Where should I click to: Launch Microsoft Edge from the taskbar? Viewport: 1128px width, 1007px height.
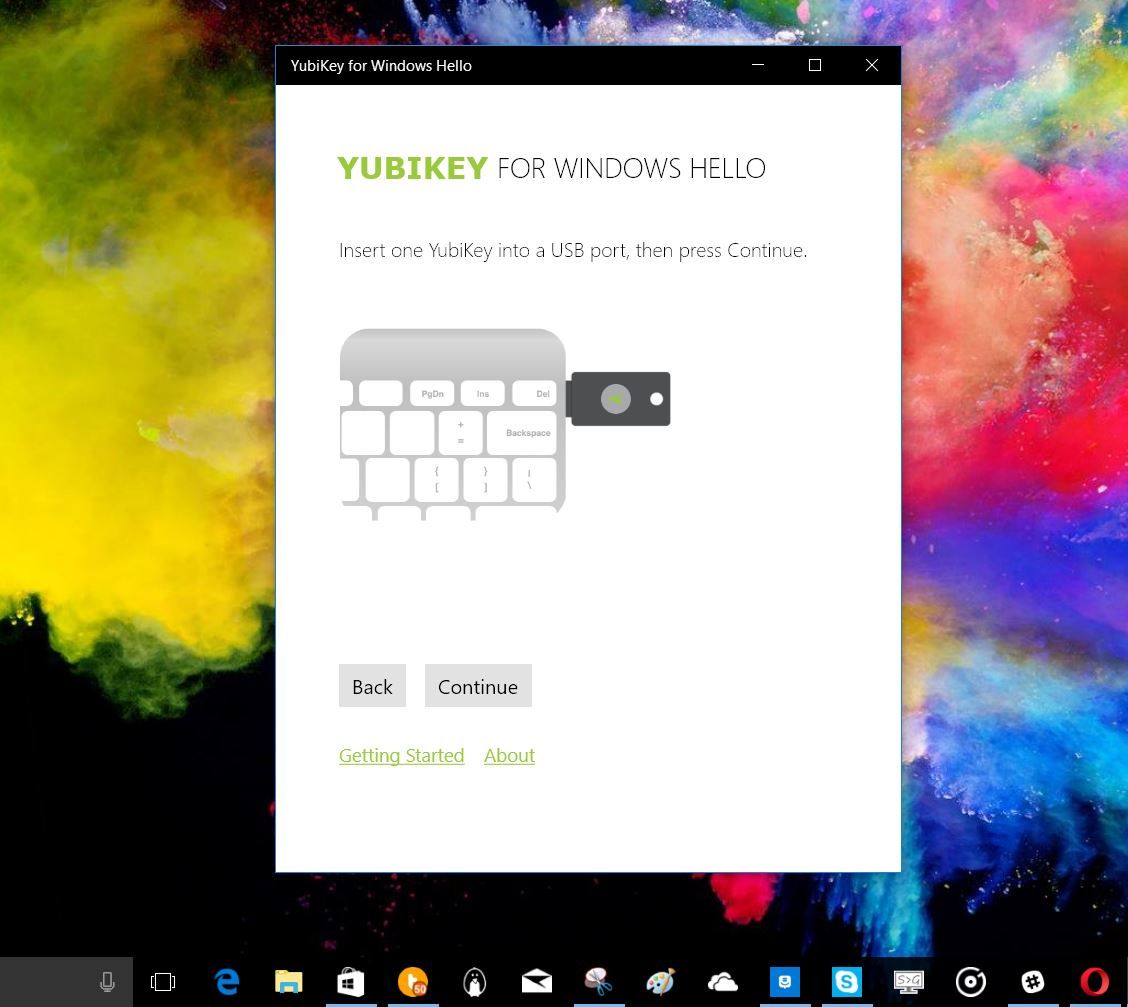(x=227, y=981)
